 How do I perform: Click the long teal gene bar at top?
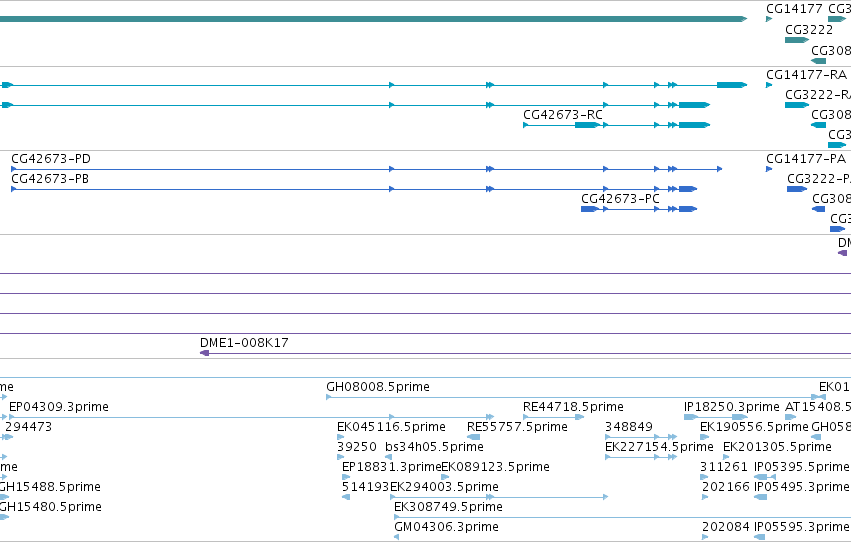[x=373, y=19]
